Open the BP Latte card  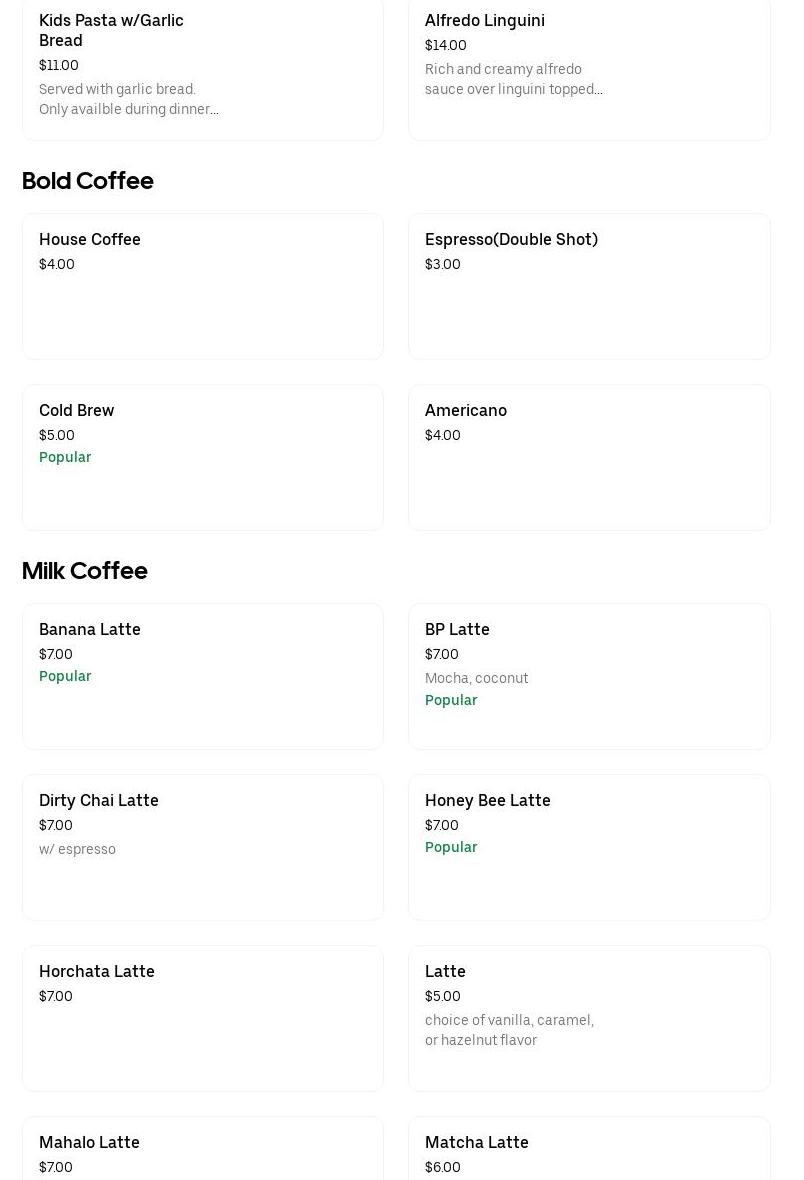[589, 676]
